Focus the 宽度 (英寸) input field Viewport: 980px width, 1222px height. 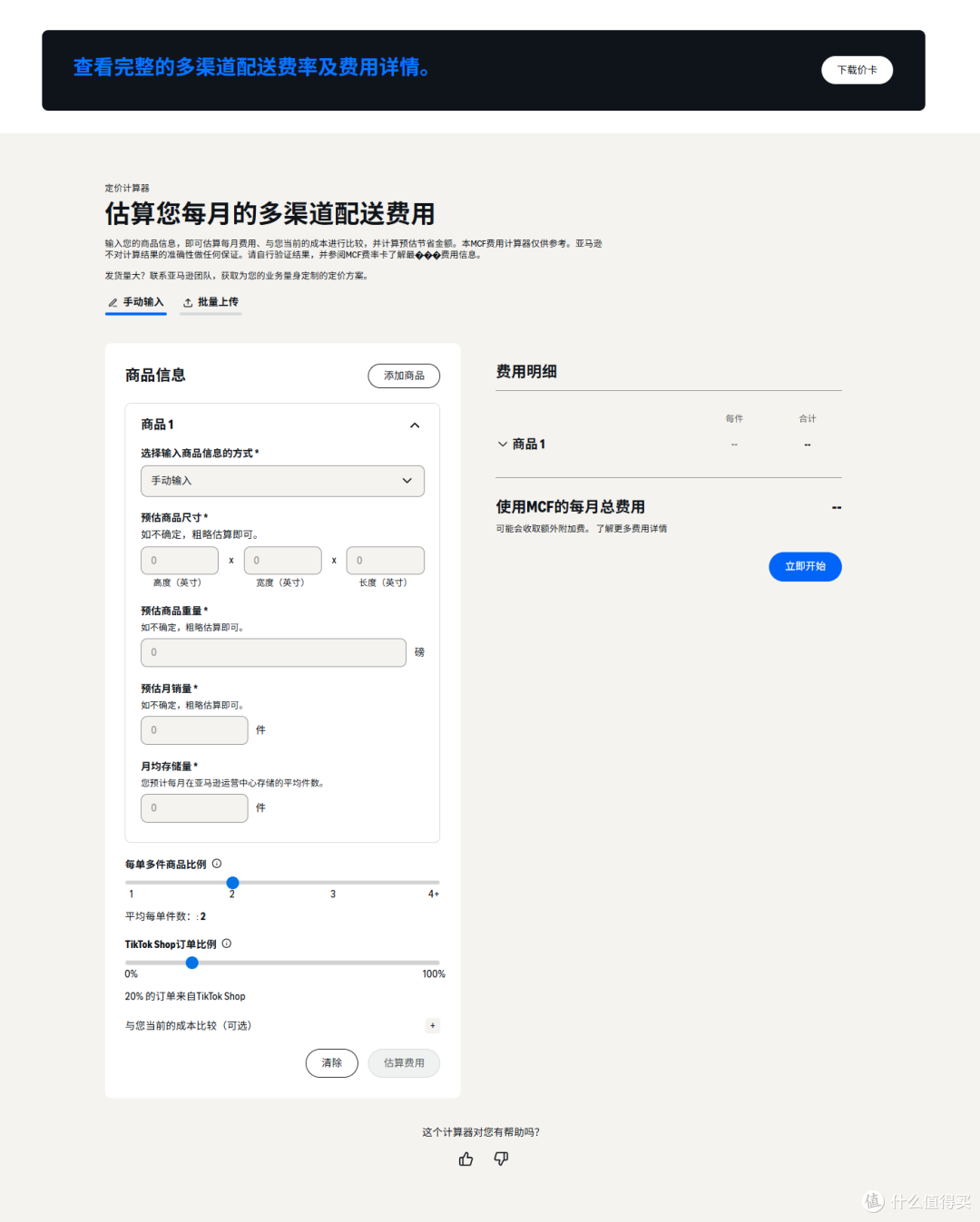[x=282, y=560]
